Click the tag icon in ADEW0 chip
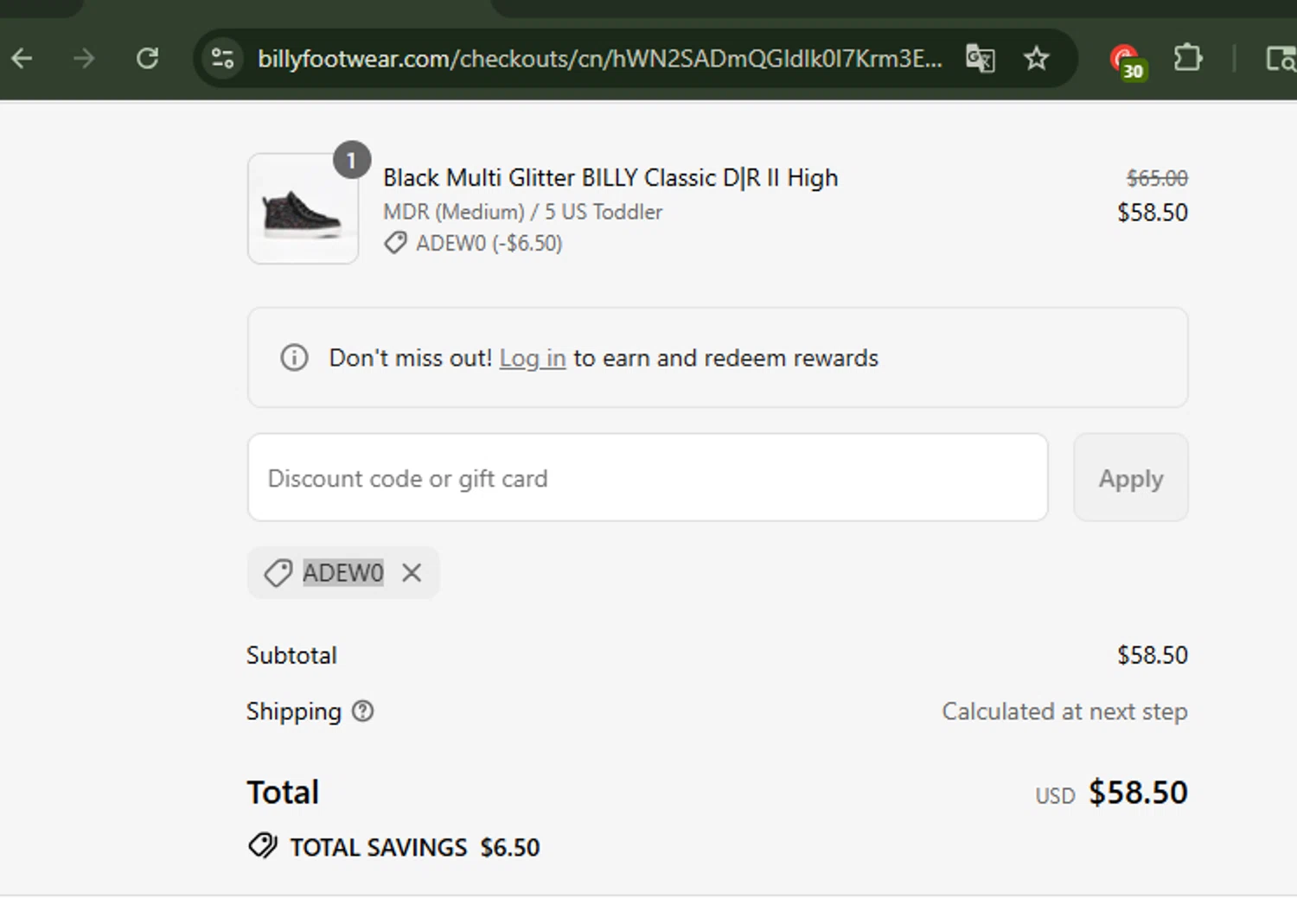 (x=278, y=572)
